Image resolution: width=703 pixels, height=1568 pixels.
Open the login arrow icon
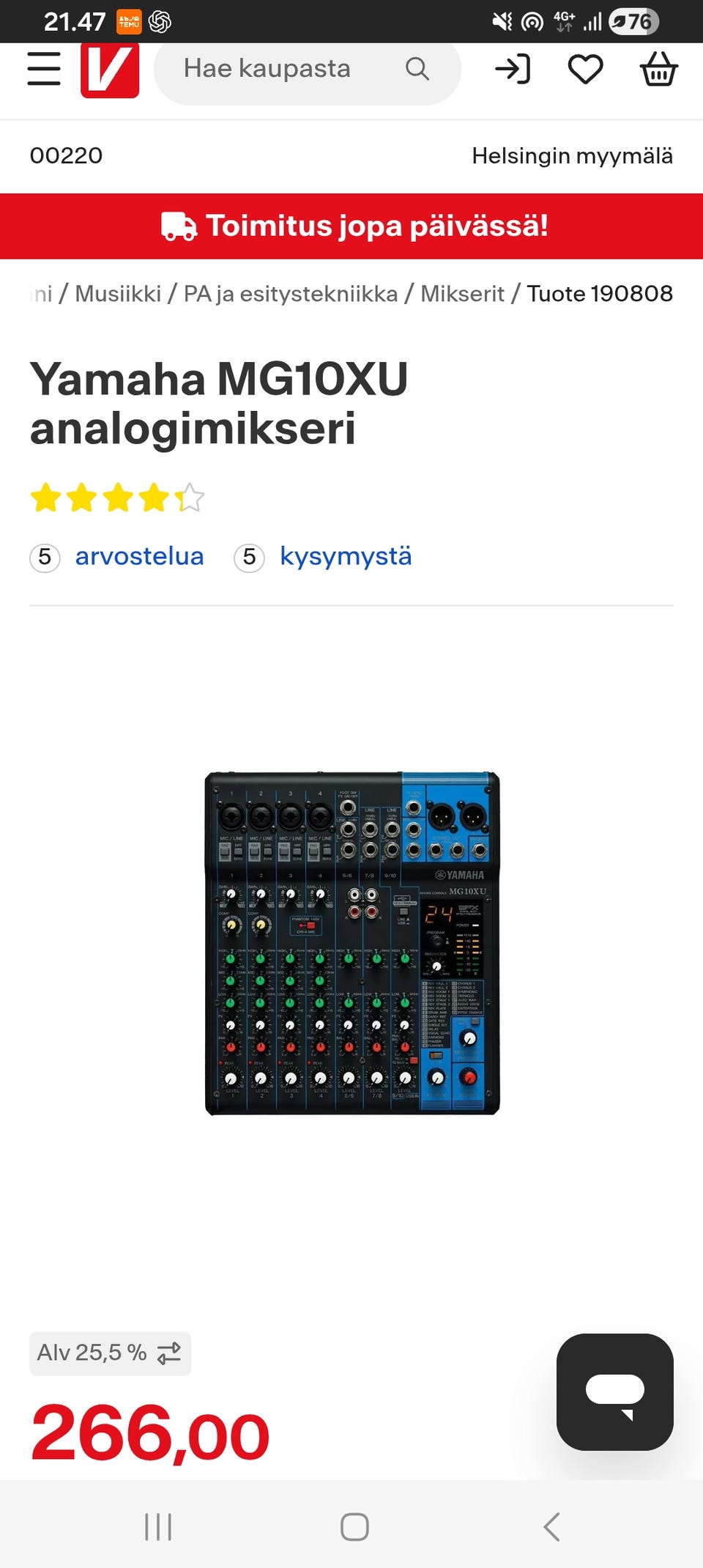(513, 70)
